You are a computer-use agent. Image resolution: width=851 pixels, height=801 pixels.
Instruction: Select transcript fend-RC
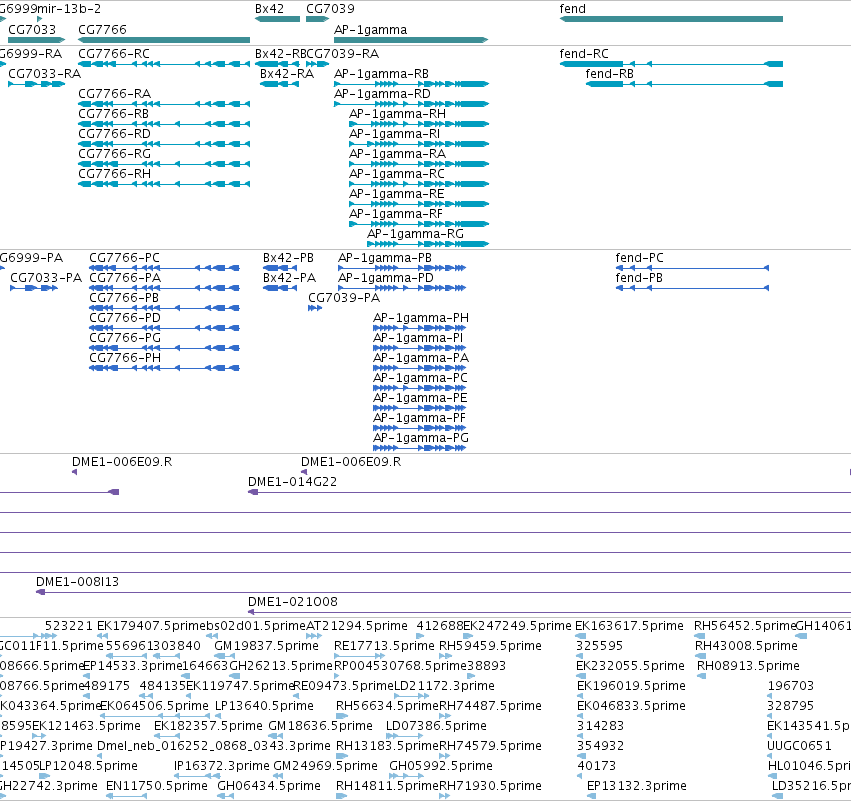(x=584, y=53)
